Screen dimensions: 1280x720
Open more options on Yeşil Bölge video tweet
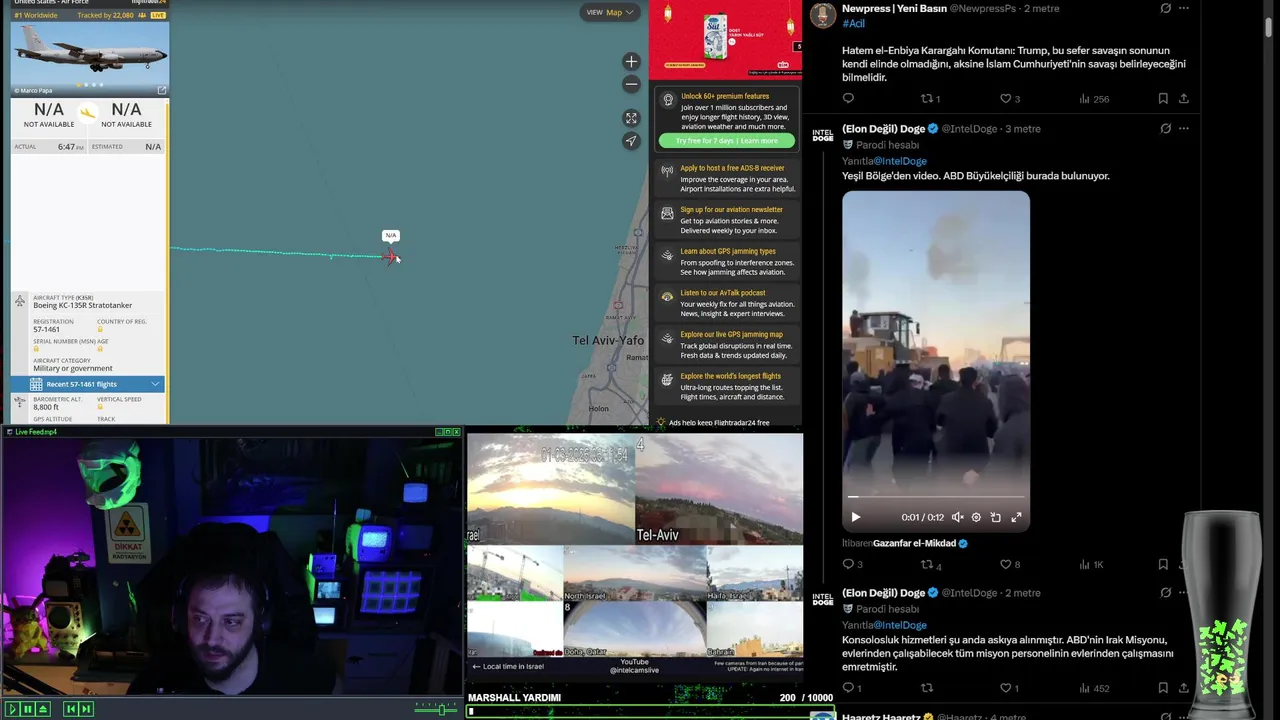(x=1184, y=128)
